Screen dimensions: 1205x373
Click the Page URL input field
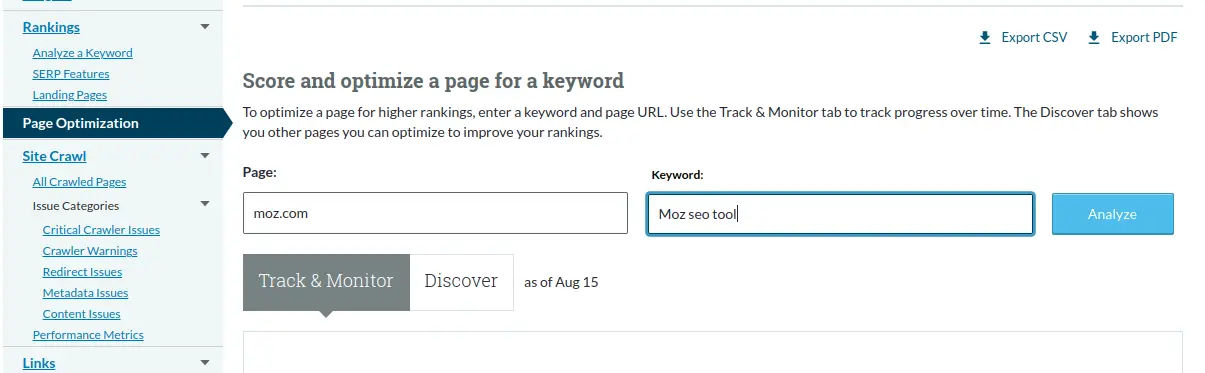[x=435, y=214]
